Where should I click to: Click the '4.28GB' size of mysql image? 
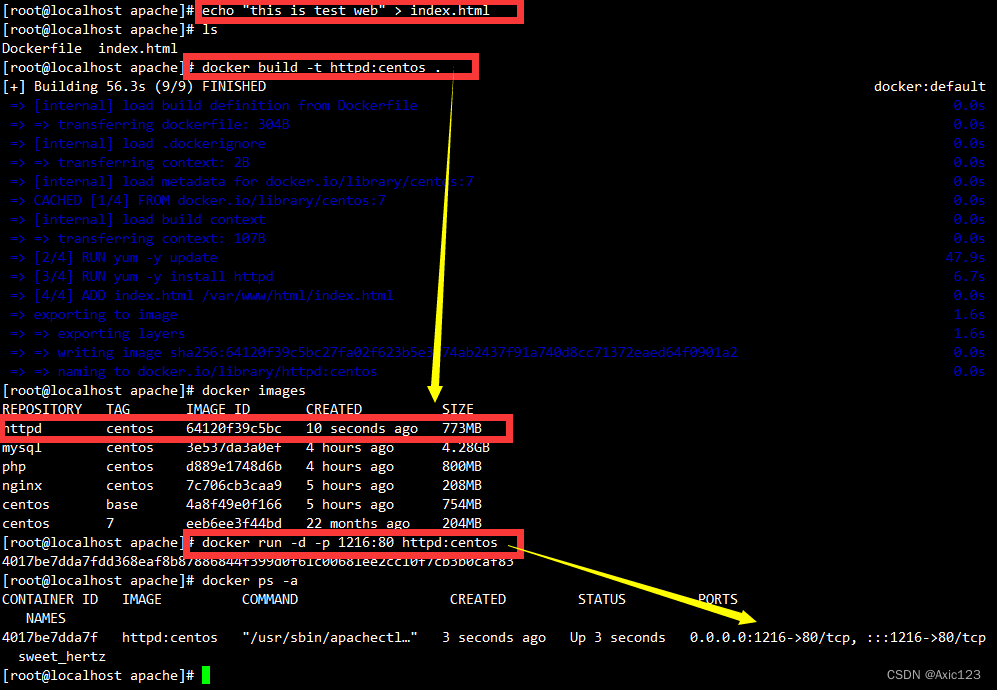(x=465, y=448)
